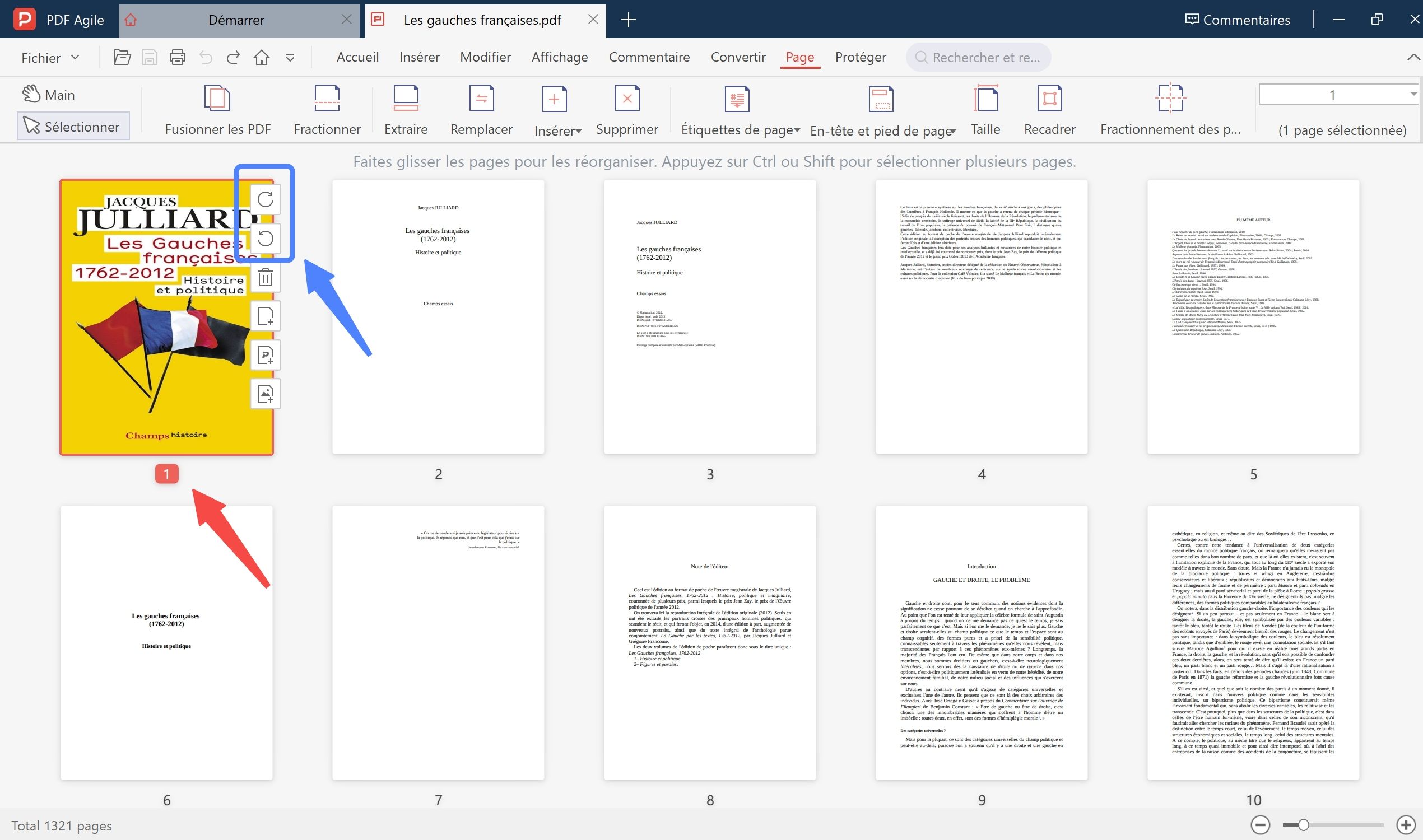Insert PDF page icon on page 1
The width and height of the screenshot is (1423, 840).
[x=266, y=355]
